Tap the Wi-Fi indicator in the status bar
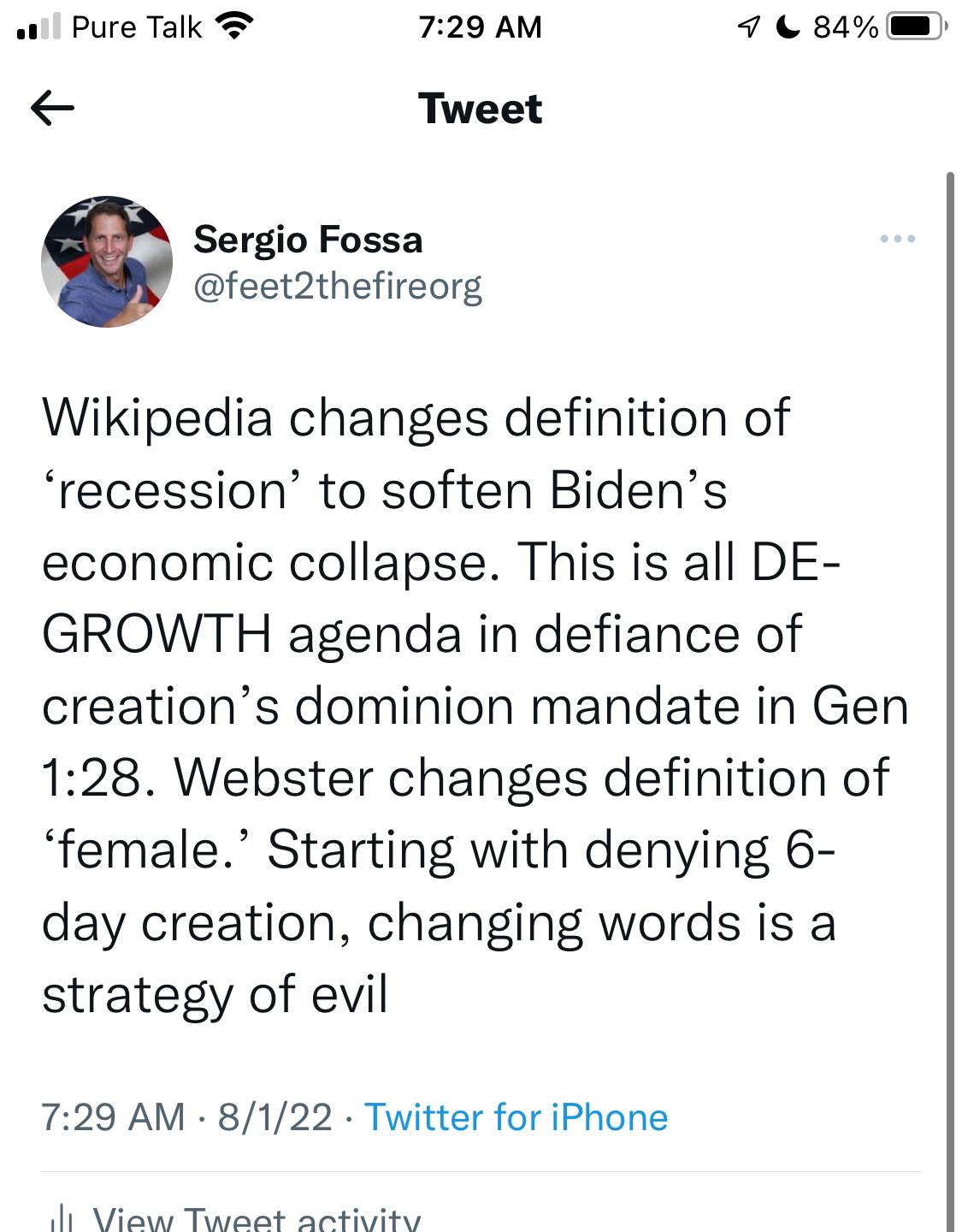The image size is (962, 1232). [233, 24]
